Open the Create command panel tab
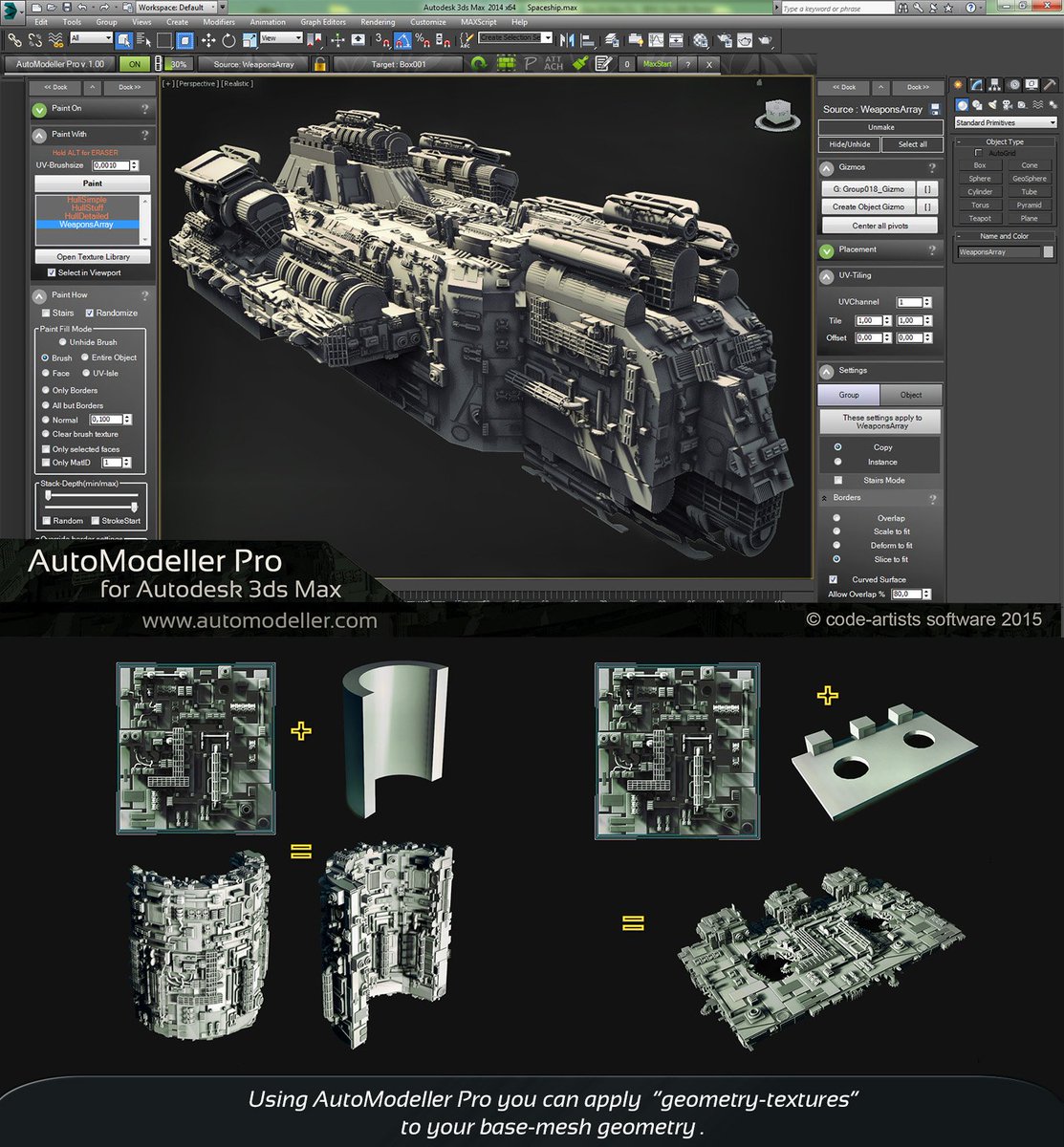 pos(959,85)
